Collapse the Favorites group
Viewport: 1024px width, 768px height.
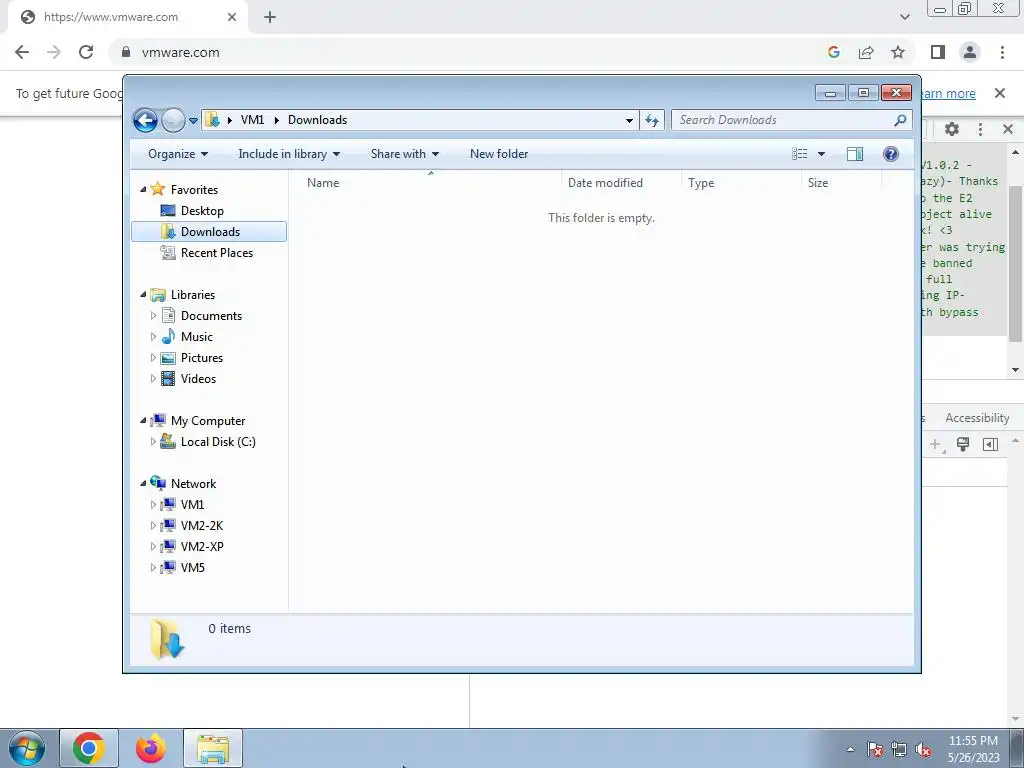143,189
